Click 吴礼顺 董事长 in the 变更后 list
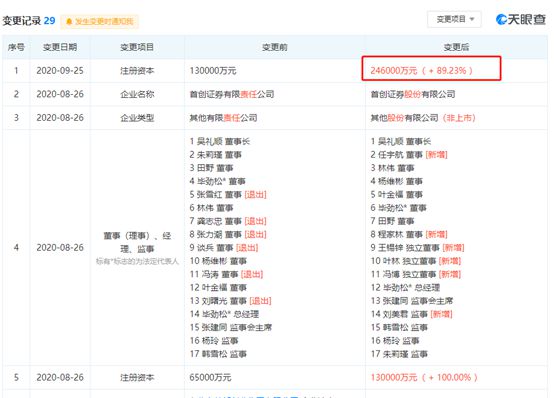The height and width of the screenshot is (398, 554). [x=400, y=141]
